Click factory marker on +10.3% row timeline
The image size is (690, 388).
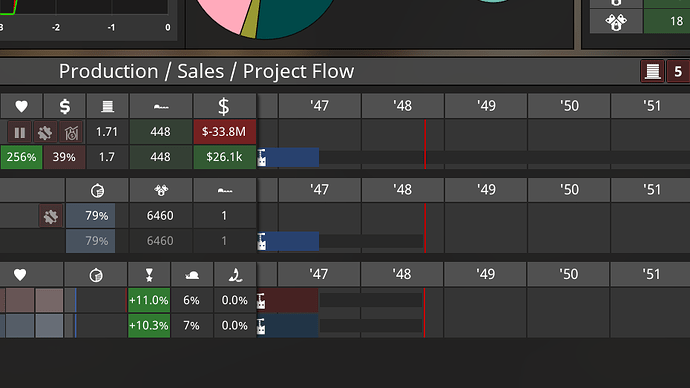261,326
